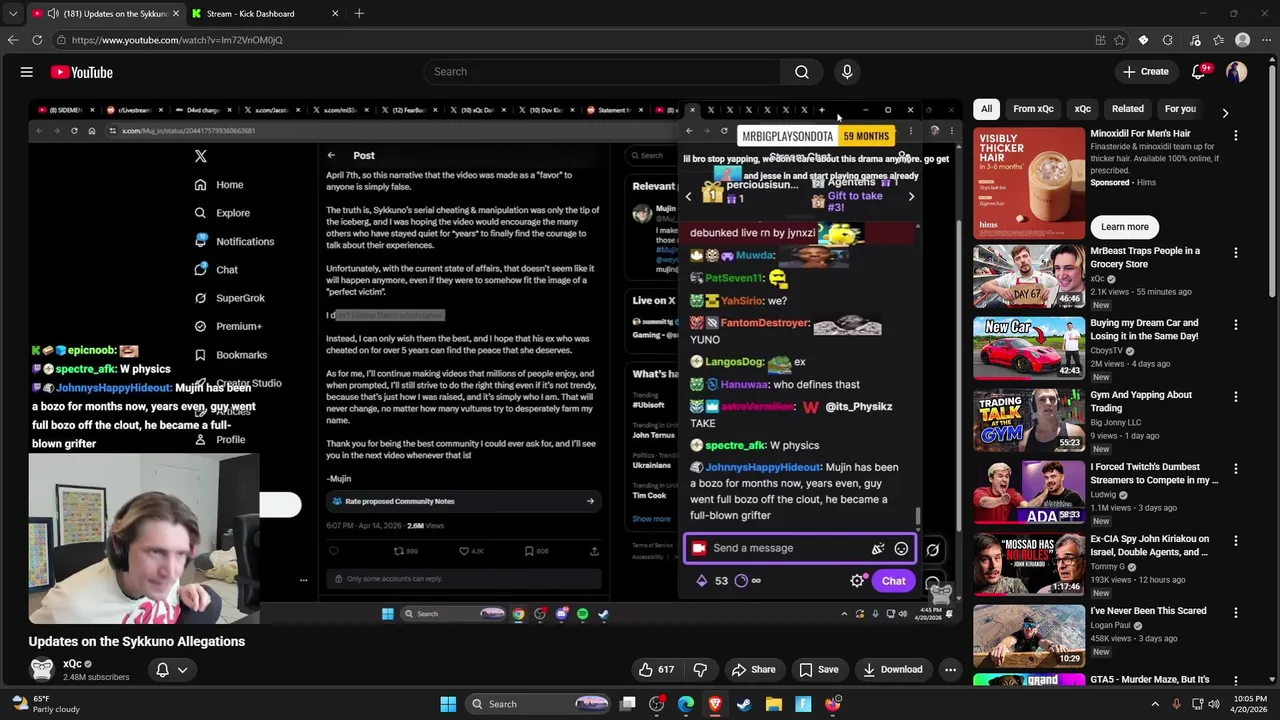View site information icon in address bar
Screen dimensions: 1280x720
point(61,40)
